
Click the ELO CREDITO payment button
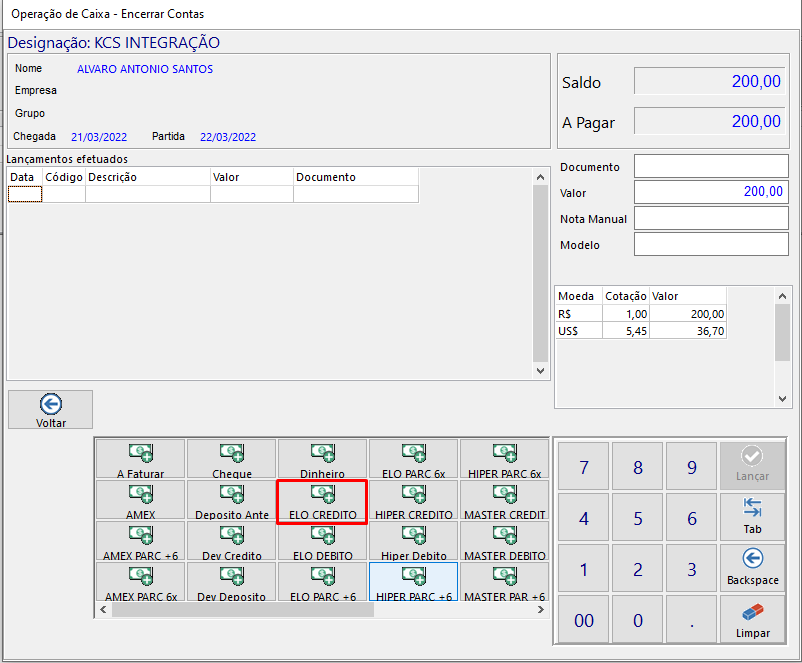pos(323,501)
